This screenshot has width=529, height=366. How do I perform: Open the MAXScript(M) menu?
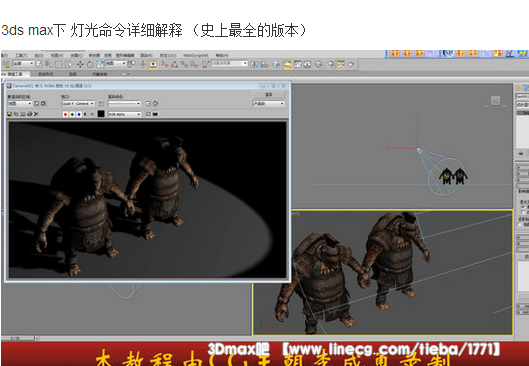click(x=196, y=55)
